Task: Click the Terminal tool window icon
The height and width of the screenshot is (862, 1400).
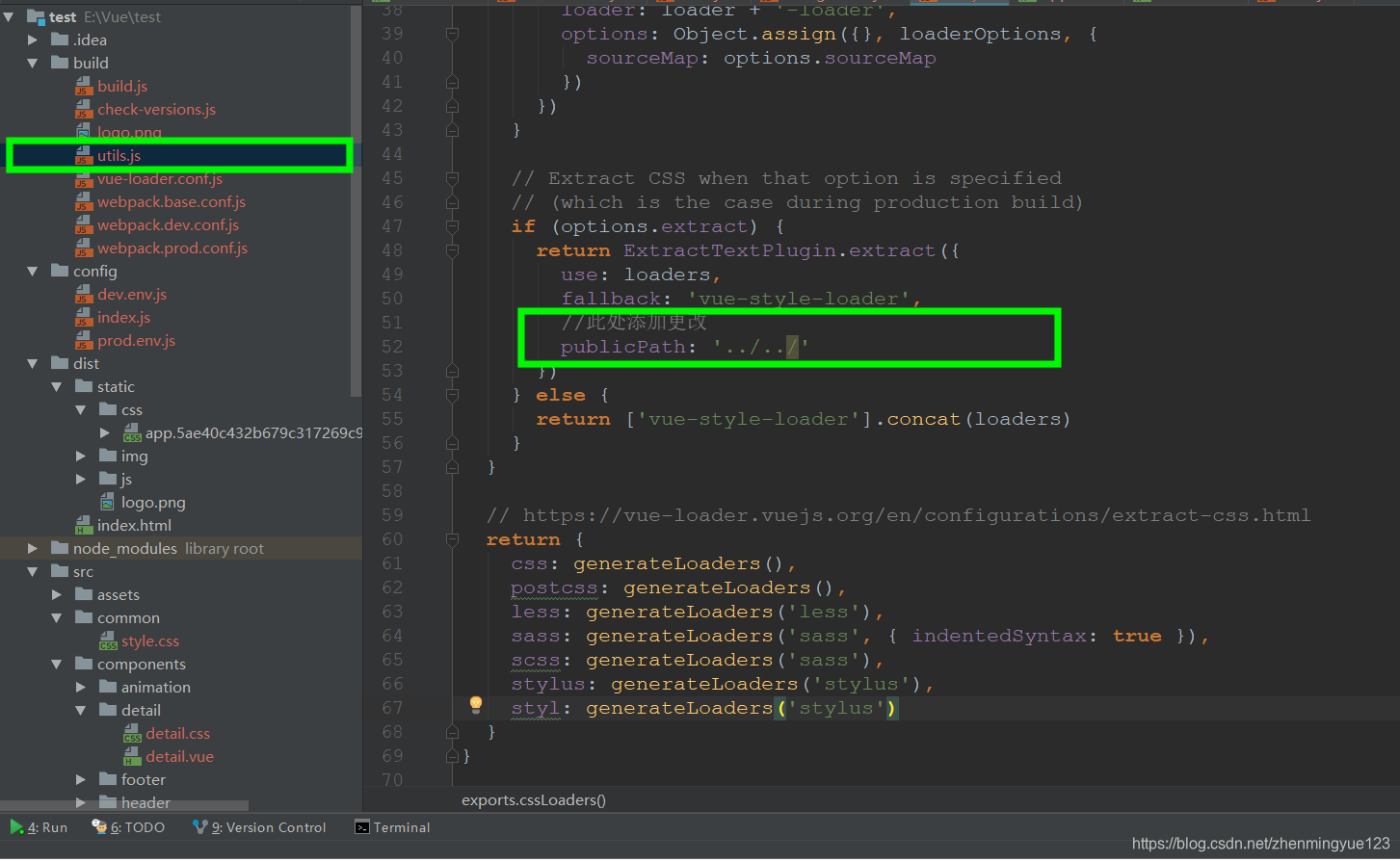Action: 362,827
